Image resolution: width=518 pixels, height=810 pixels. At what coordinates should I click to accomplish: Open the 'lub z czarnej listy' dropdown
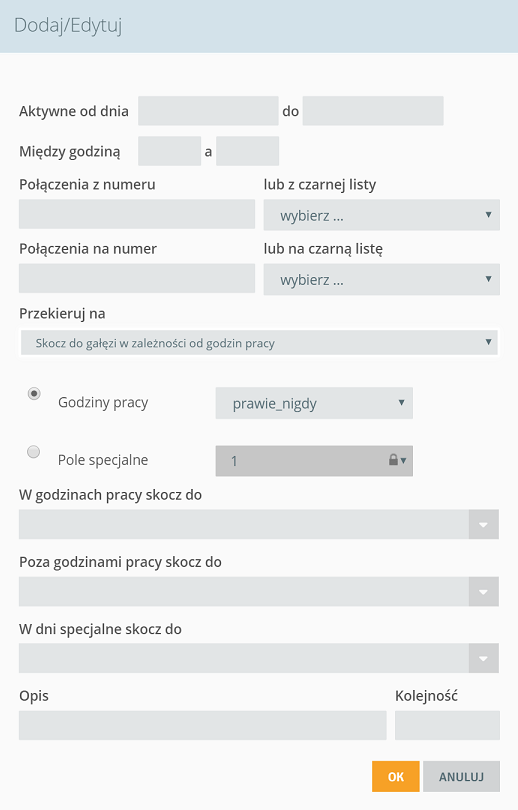381,215
